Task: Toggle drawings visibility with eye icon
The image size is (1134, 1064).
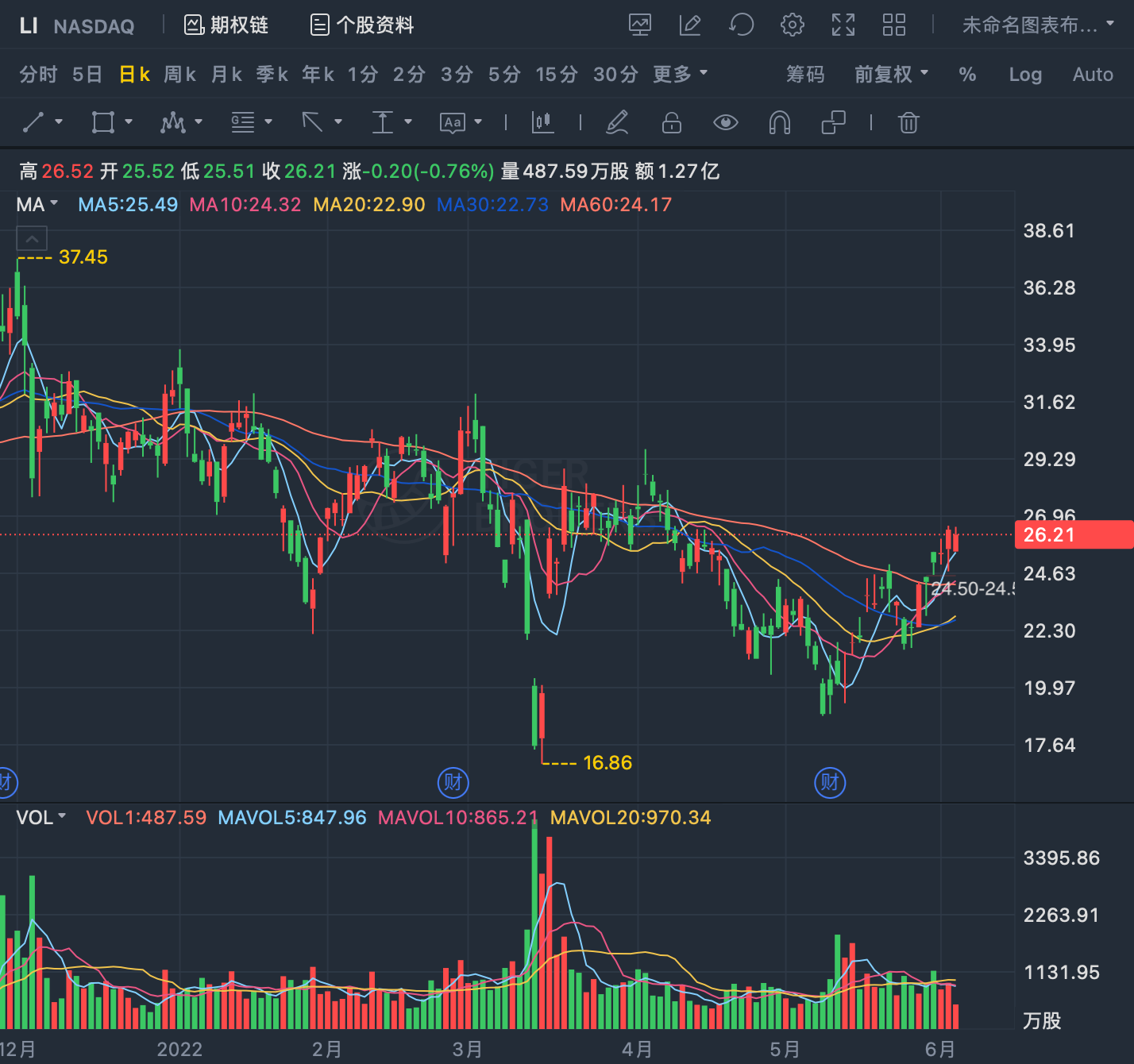Action: (726, 122)
